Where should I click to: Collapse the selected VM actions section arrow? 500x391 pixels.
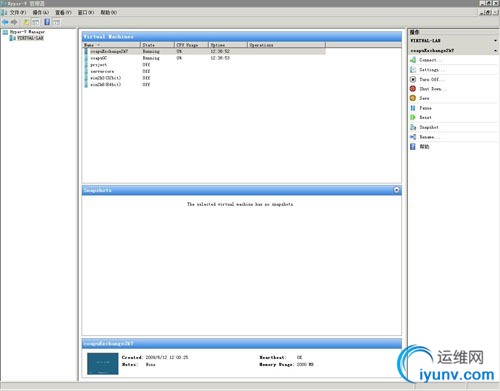pos(495,51)
